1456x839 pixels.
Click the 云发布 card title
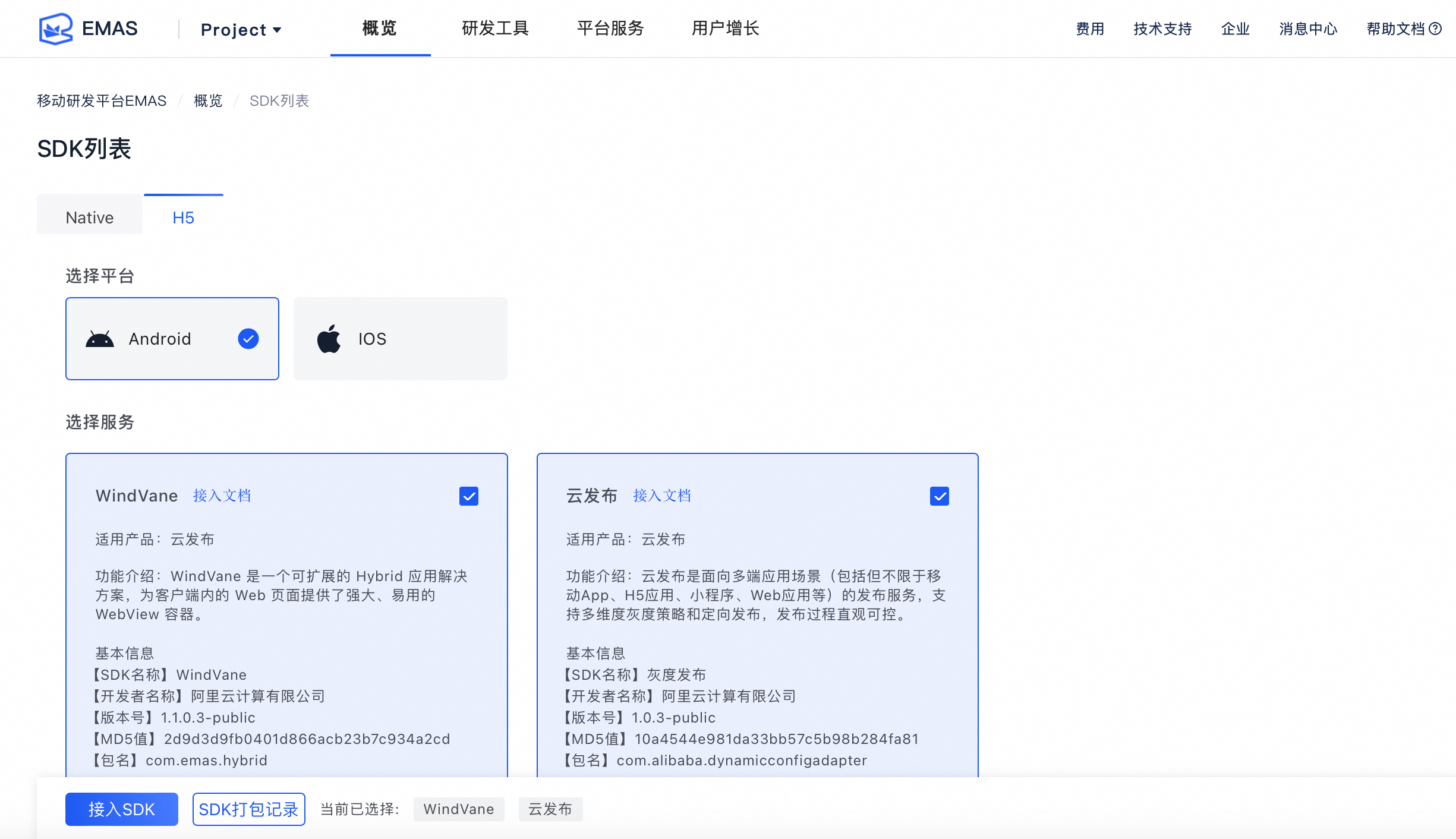[592, 496]
